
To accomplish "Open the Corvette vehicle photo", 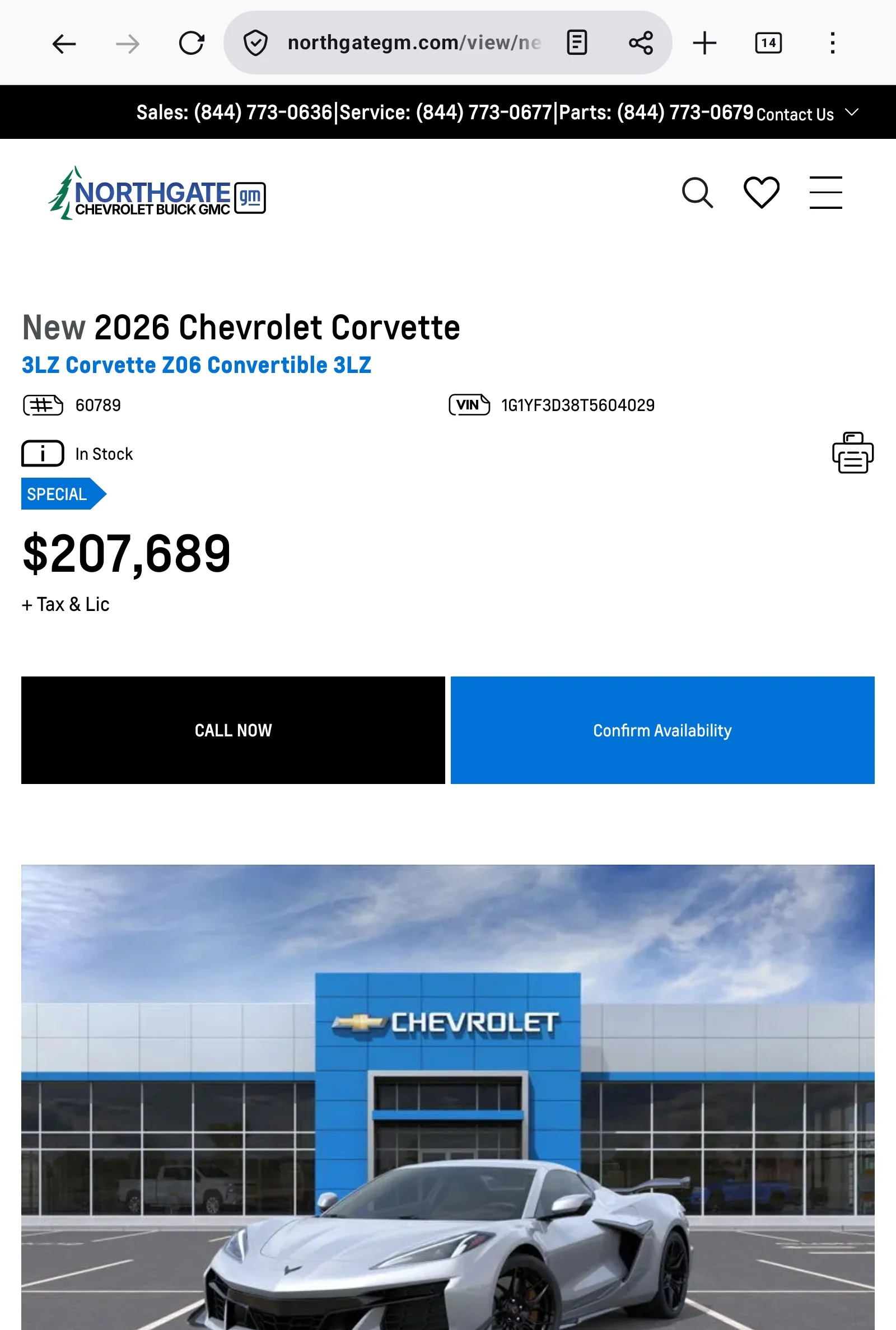I will tap(448, 1114).
